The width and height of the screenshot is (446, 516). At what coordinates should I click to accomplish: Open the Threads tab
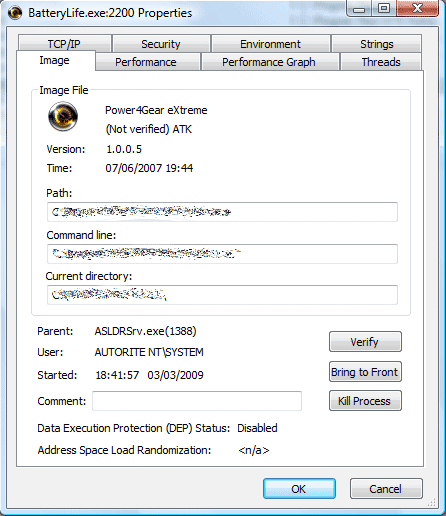point(381,62)
